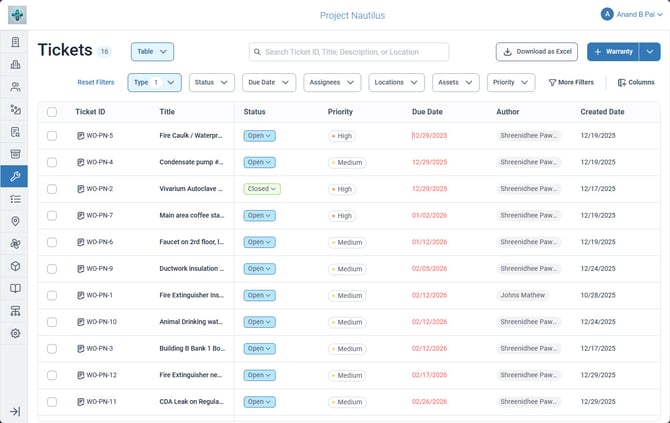670x423 pixels.
Task: Open the settings gear in sidebar
Action: coord(15,333)
